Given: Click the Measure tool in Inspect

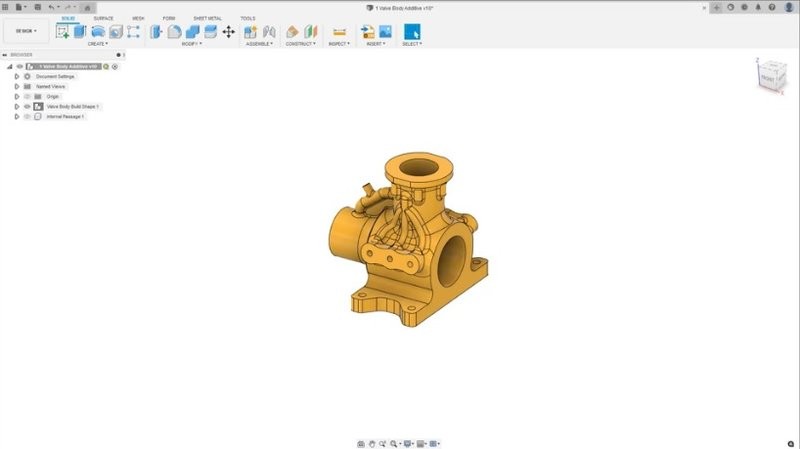Looking at the screenshot, I should 339,32.
